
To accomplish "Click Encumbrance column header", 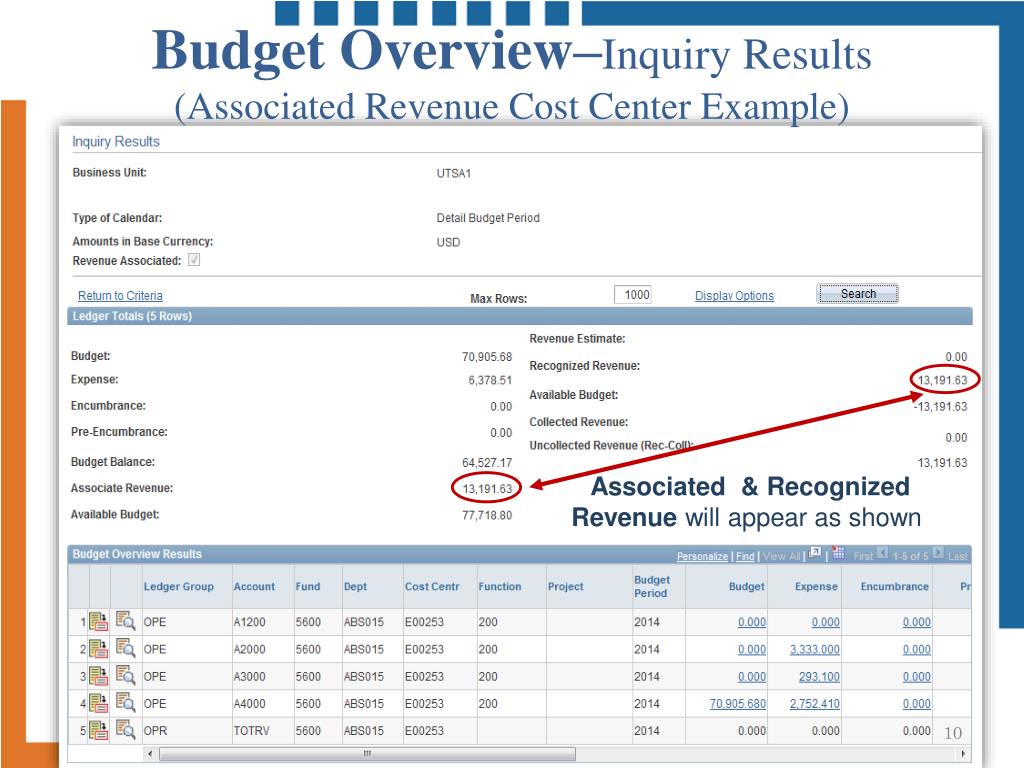I will [895, 586].
